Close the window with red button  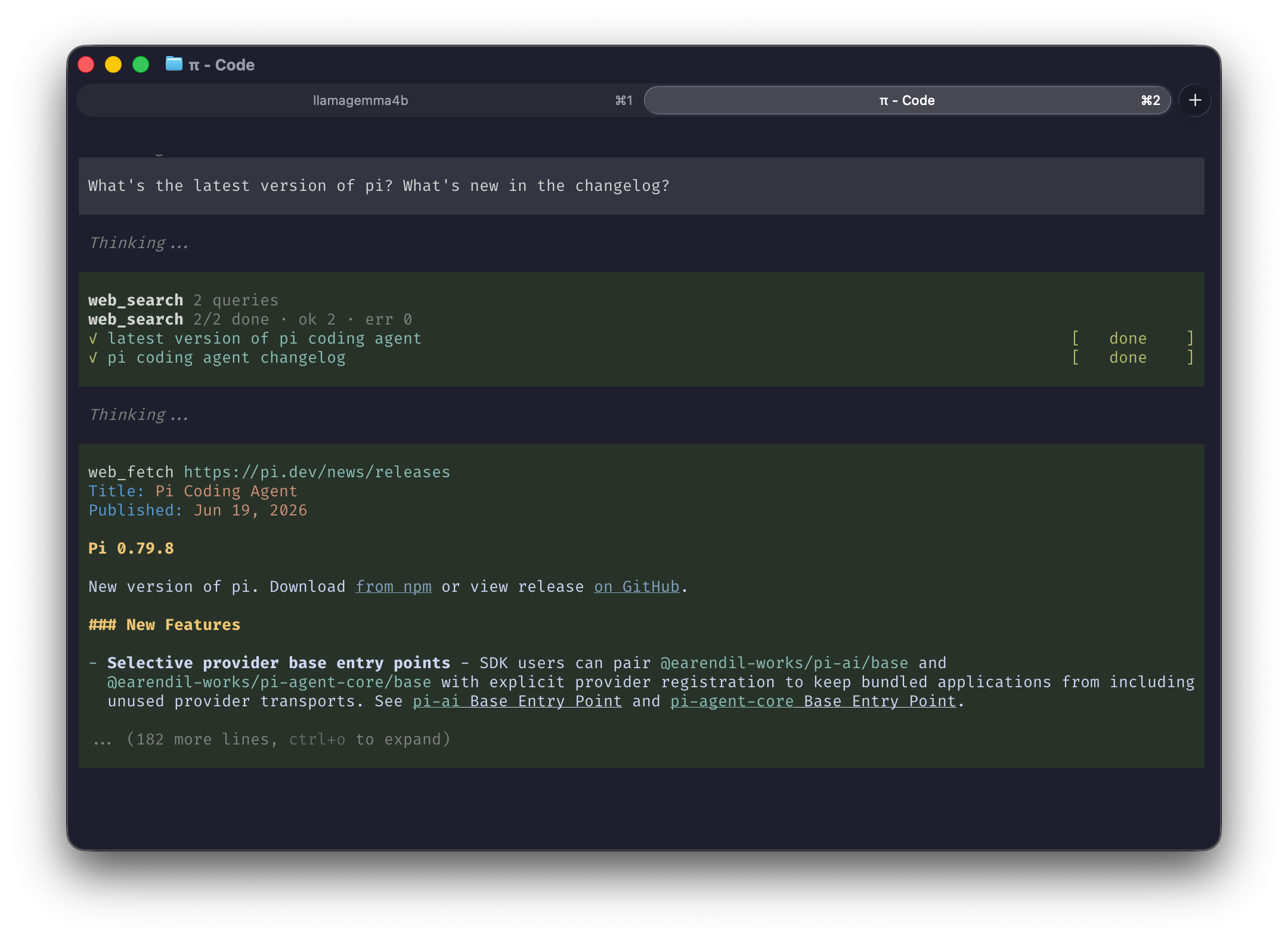pos(86,64)
